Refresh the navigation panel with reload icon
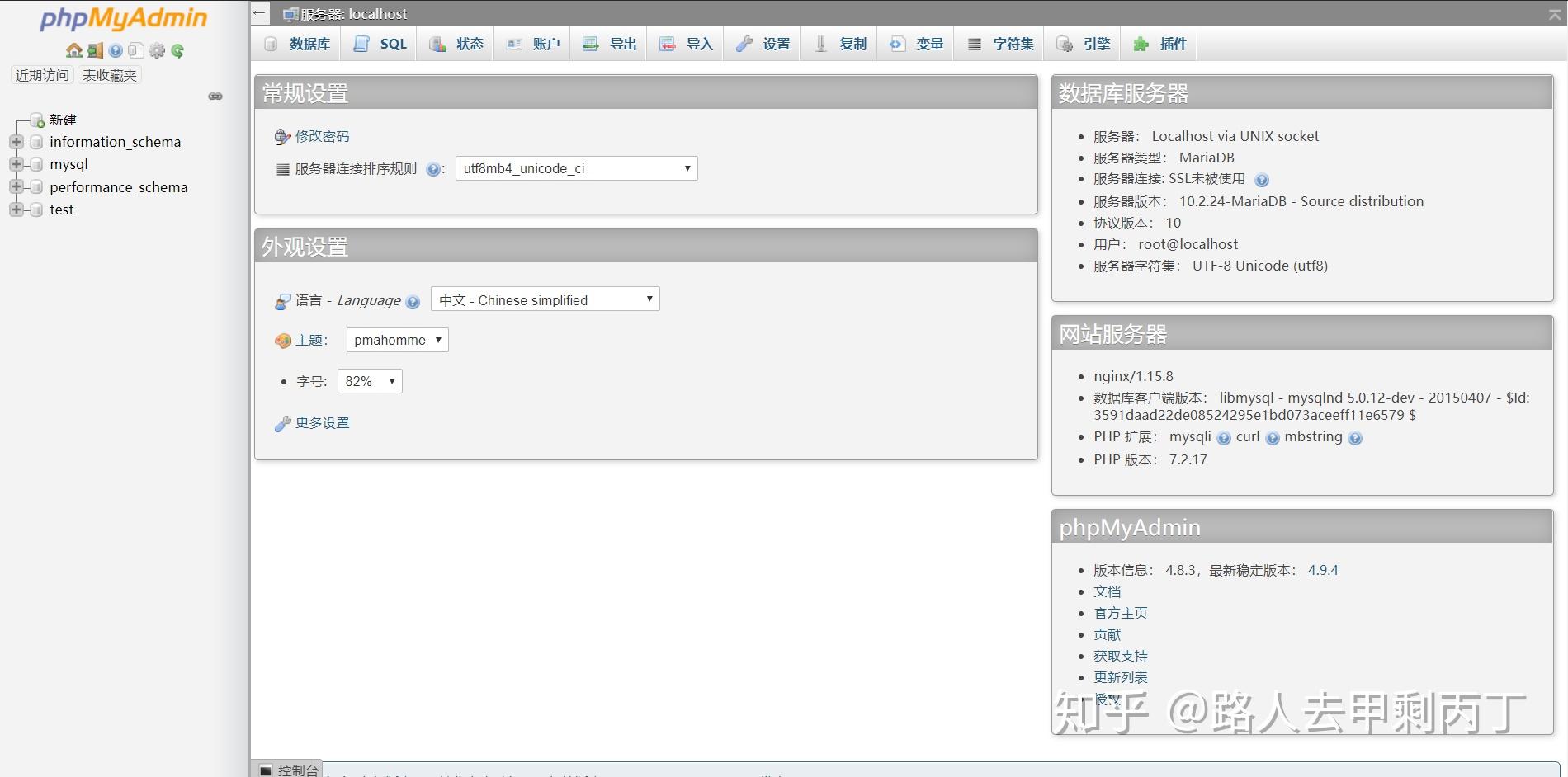This screenshot has width=1568, height=777. pos(177,50)
